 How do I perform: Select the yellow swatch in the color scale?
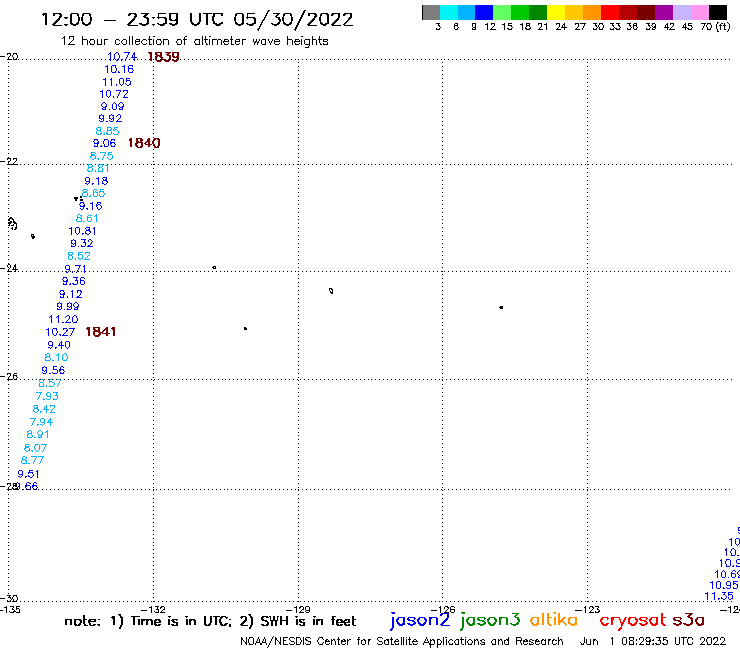[x=556, y=12]
